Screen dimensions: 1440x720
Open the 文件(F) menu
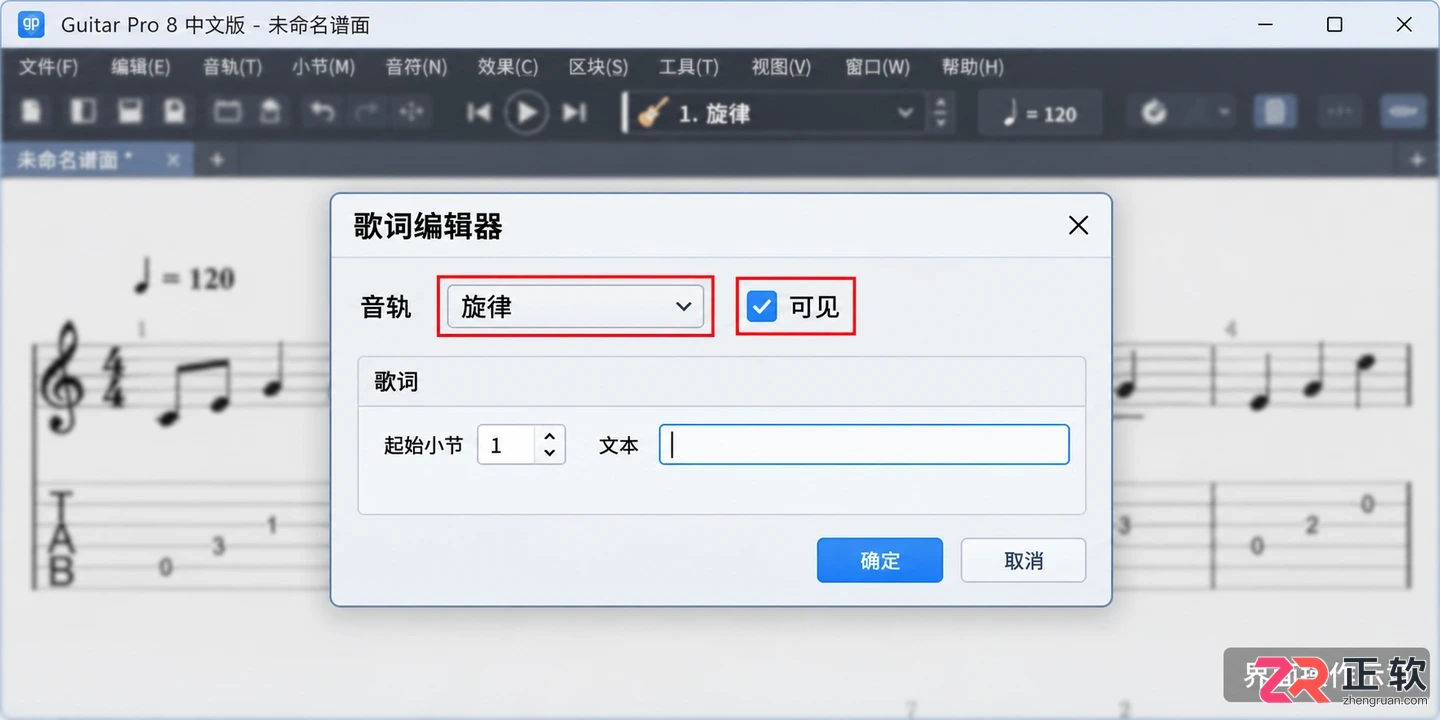pyautogui.click(x=49, y=67)
